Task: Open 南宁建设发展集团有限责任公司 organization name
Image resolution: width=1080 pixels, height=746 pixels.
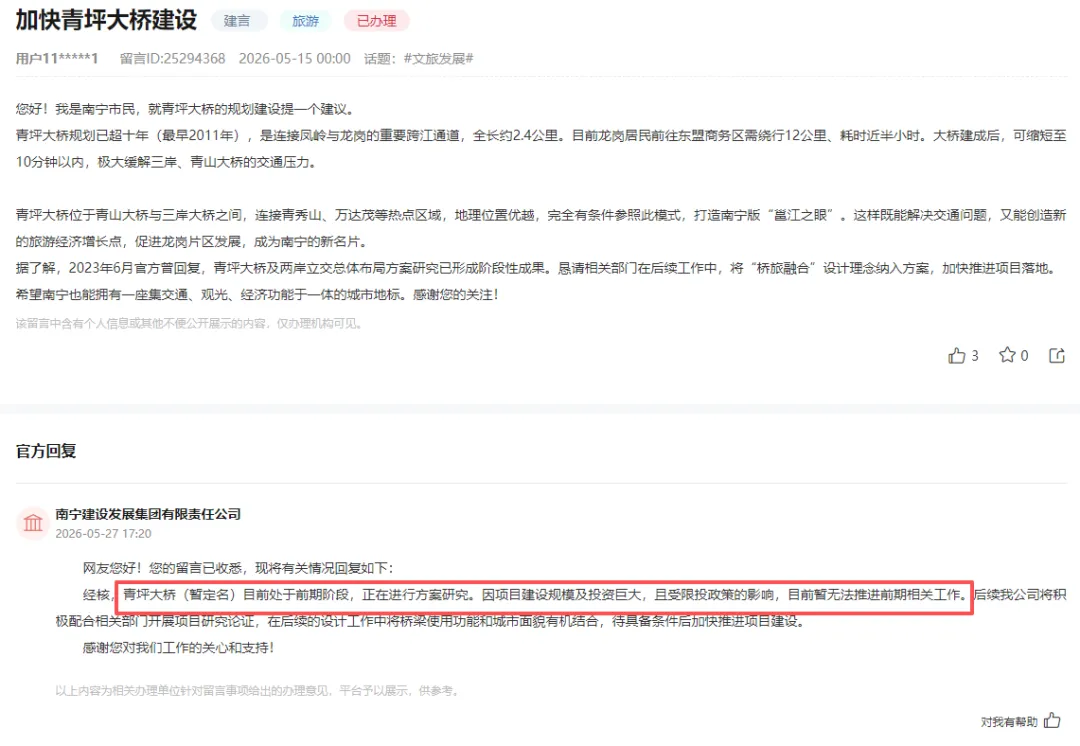Action: pos(148,514)
